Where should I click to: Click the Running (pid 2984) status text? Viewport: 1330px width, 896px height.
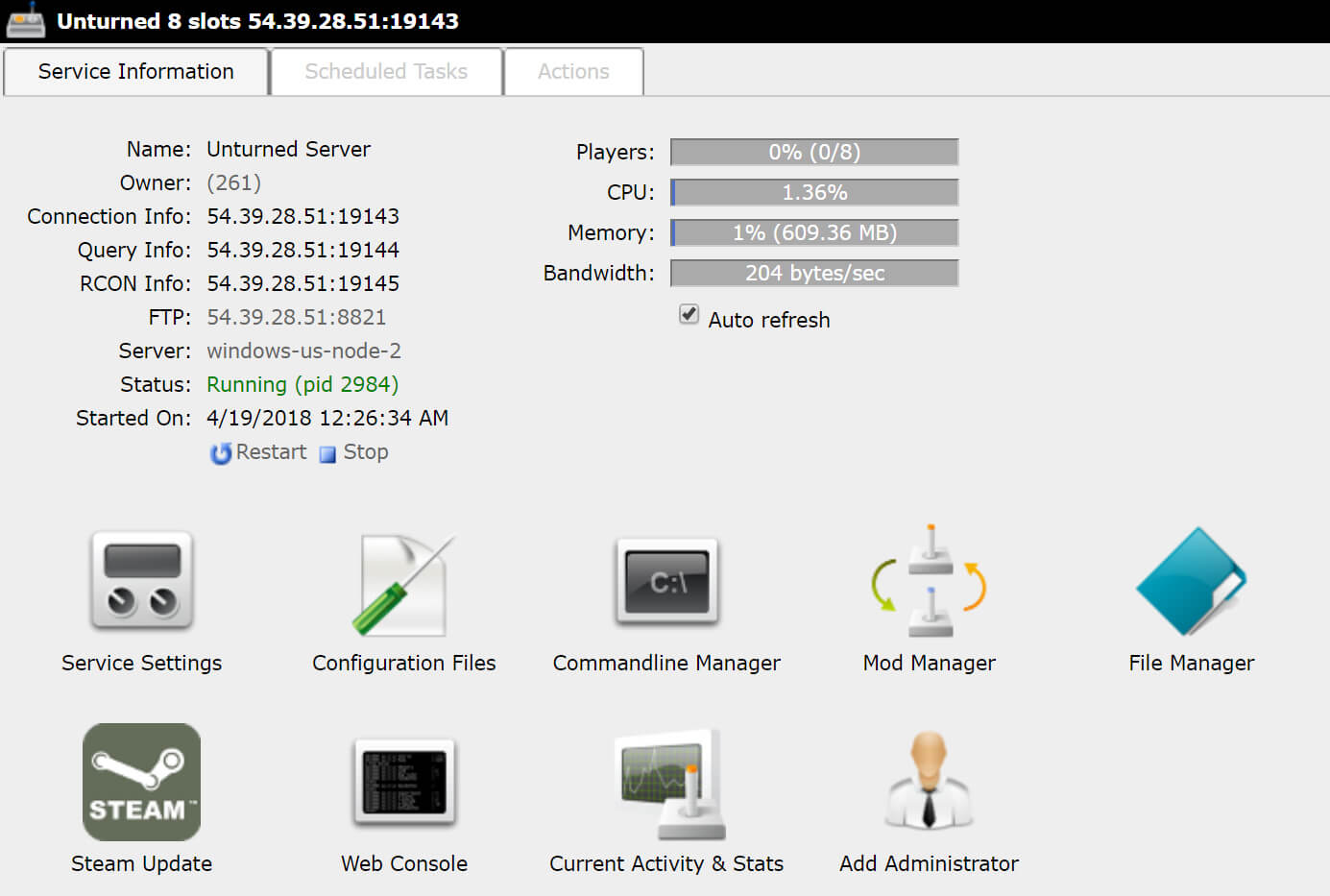point(302,384)
